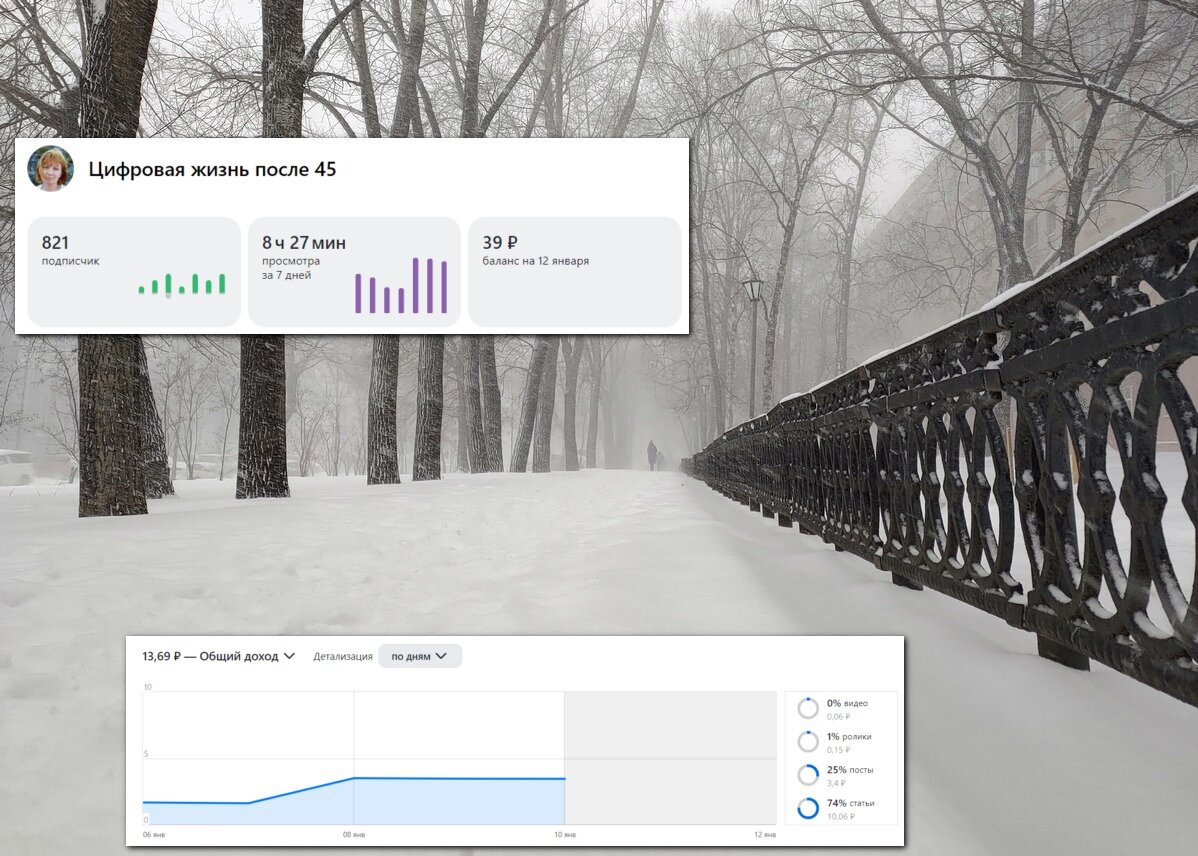The image size is (1198, 856).
Task: Click the 'Детализация' label
Action: (x=342, y=657)
